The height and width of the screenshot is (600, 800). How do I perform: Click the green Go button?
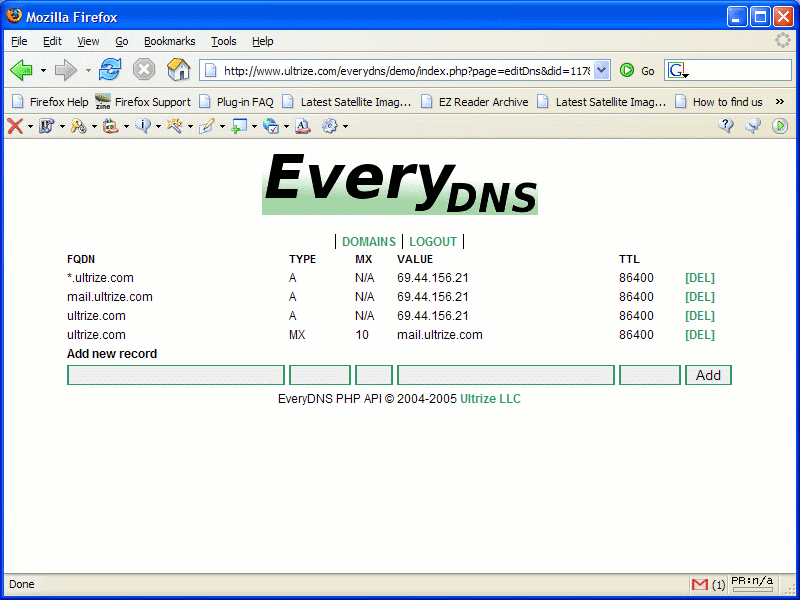click(x=637, y=70)
